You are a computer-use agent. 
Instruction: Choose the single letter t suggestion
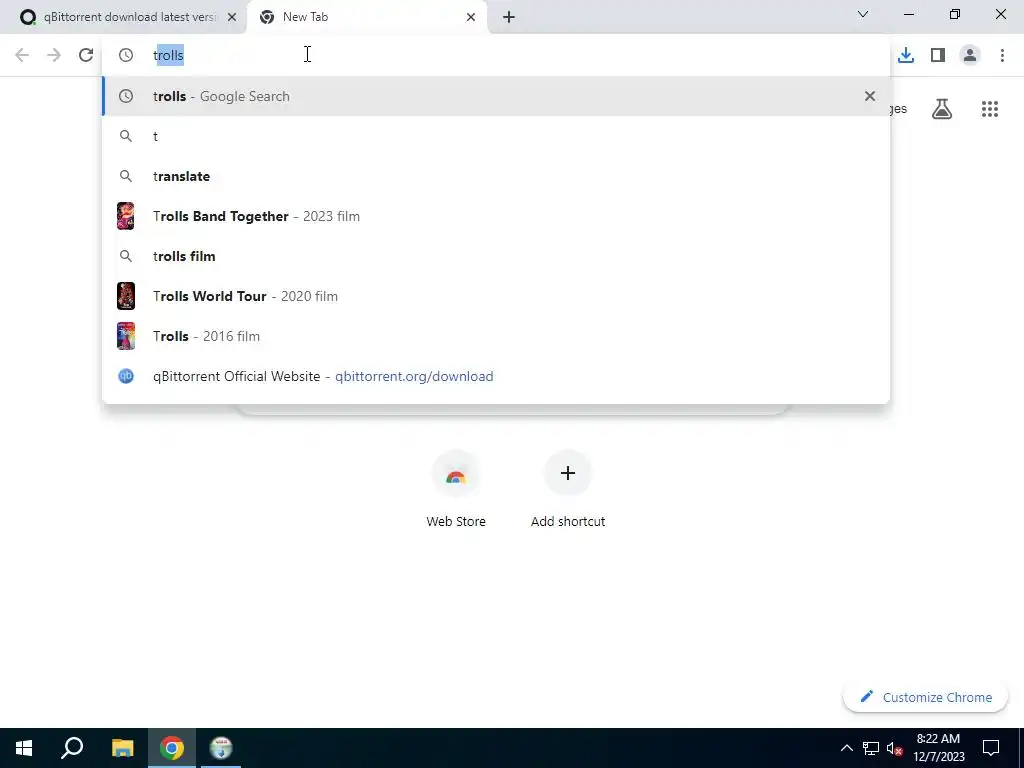pyautogui.click(x=496, y=136)
